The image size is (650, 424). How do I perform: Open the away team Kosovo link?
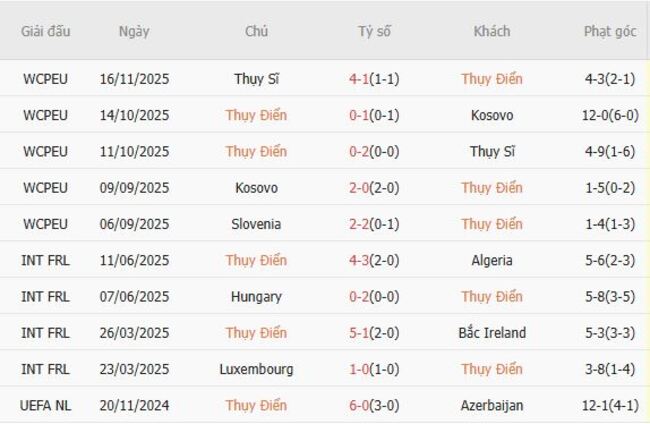tap(492, 115)
